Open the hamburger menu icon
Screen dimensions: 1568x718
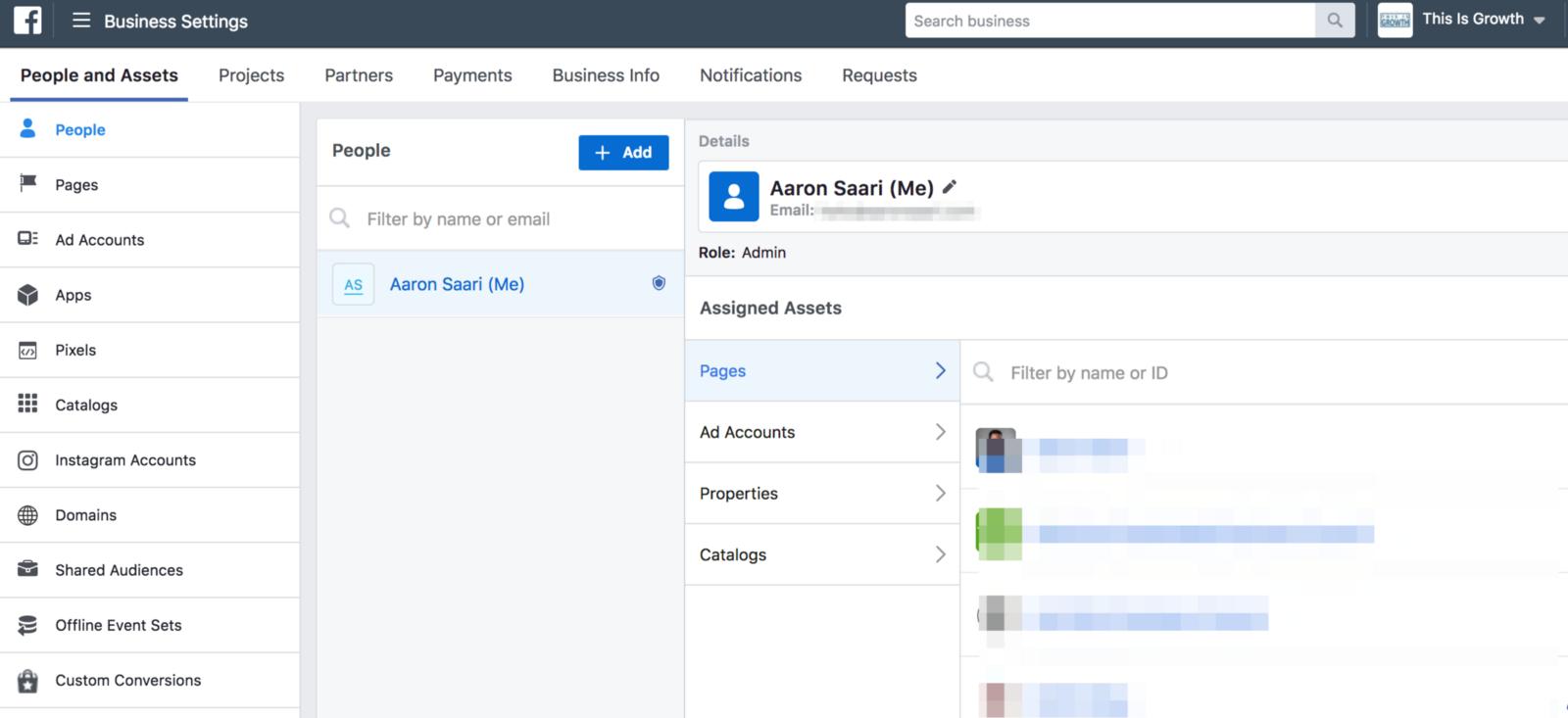tap(81, 21)
